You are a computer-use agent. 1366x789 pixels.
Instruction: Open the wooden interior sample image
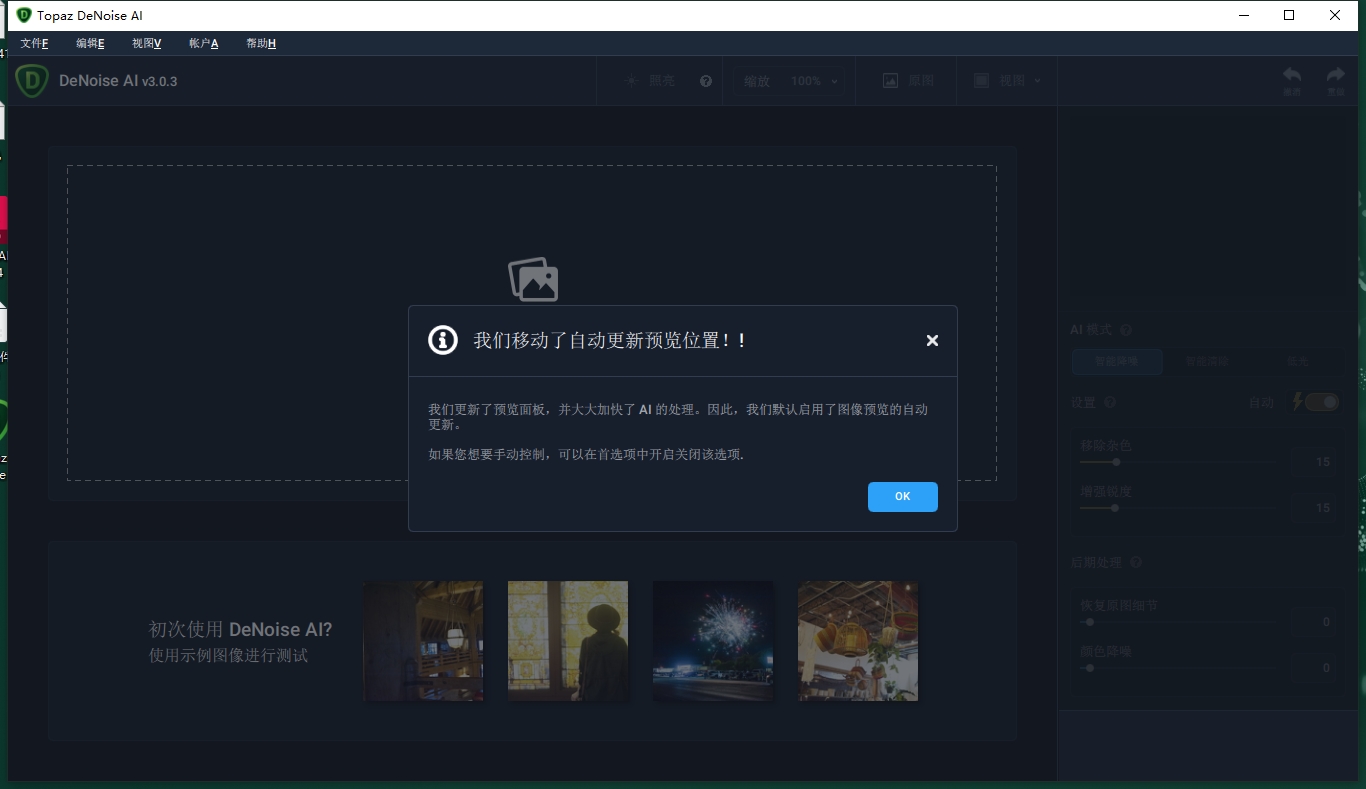tap(423, 641)
